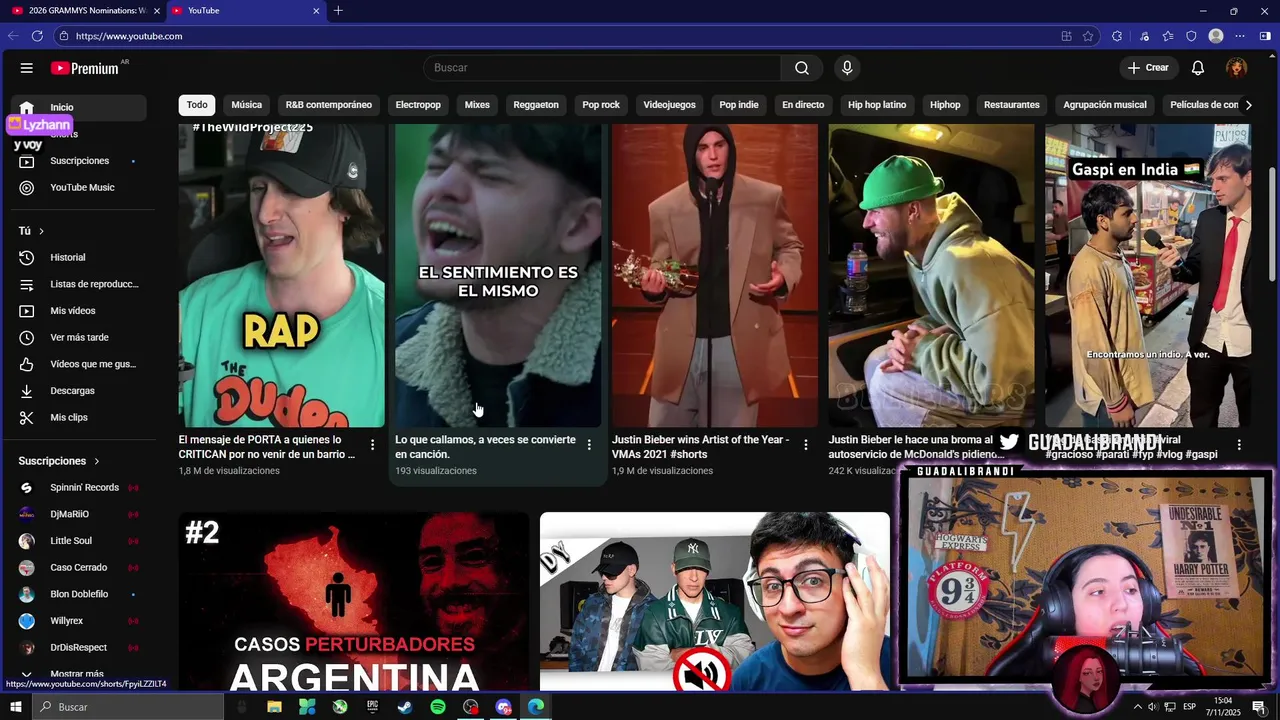Select the Todo filter chip
This screenshot has height=720, width=1280.
tap(197, 105)
